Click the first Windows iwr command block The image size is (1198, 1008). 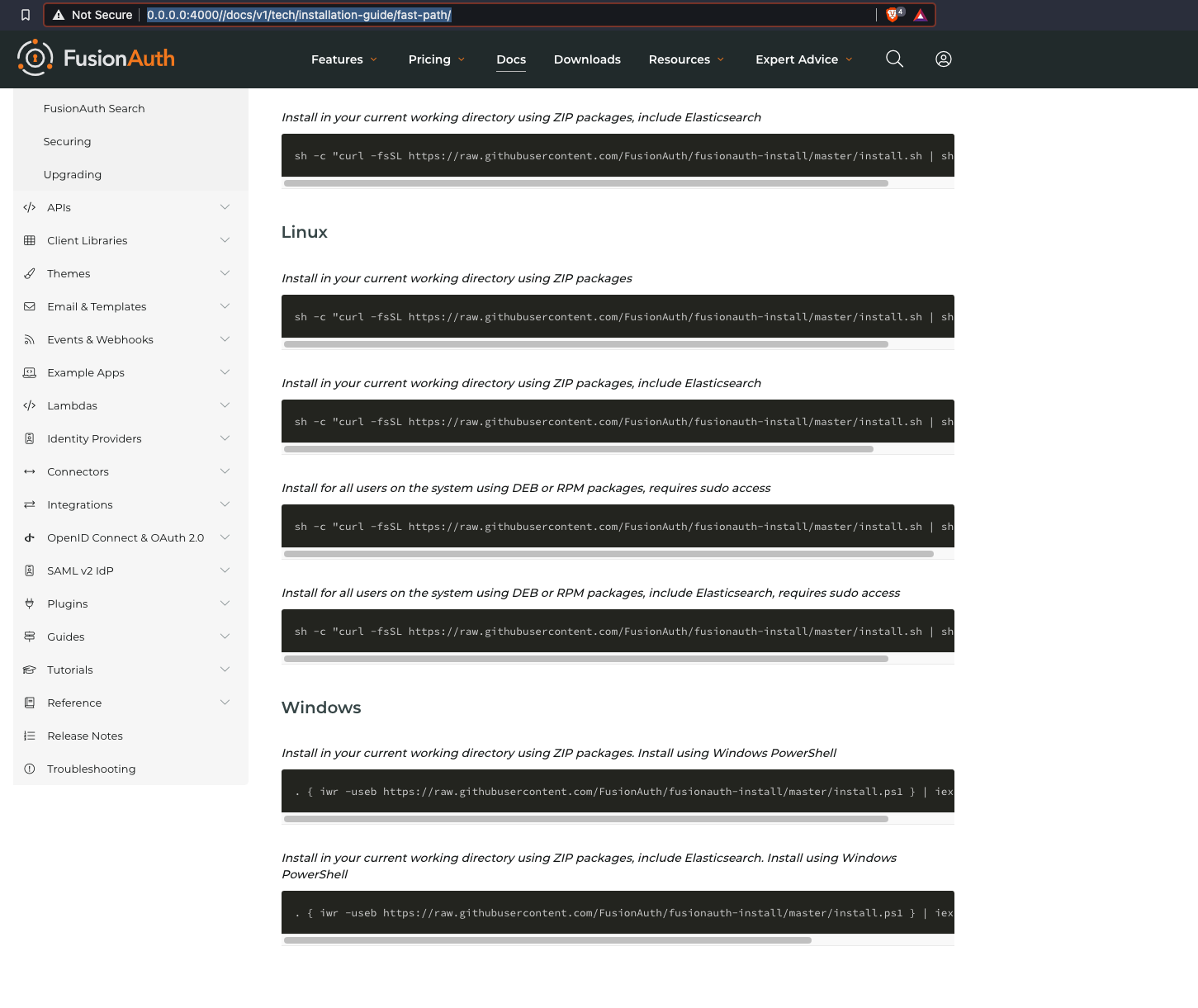tap(618, 792)
